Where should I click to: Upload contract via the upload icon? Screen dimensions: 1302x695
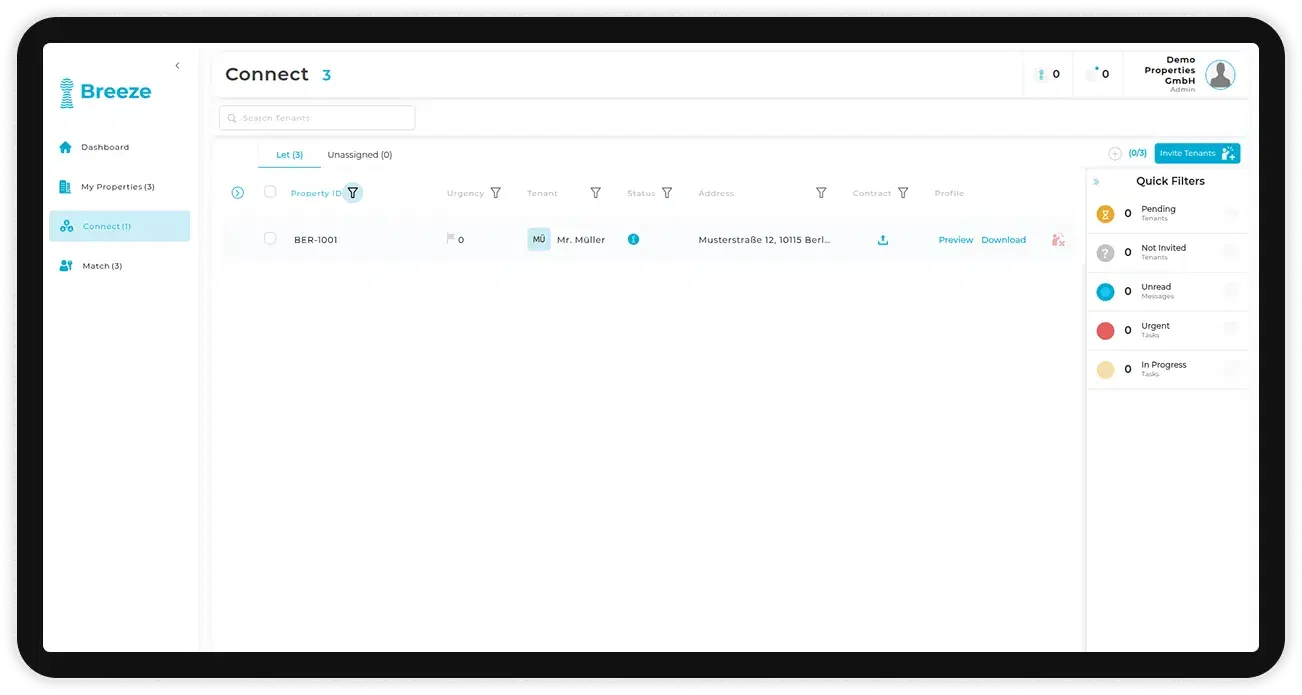click(883, 240)
